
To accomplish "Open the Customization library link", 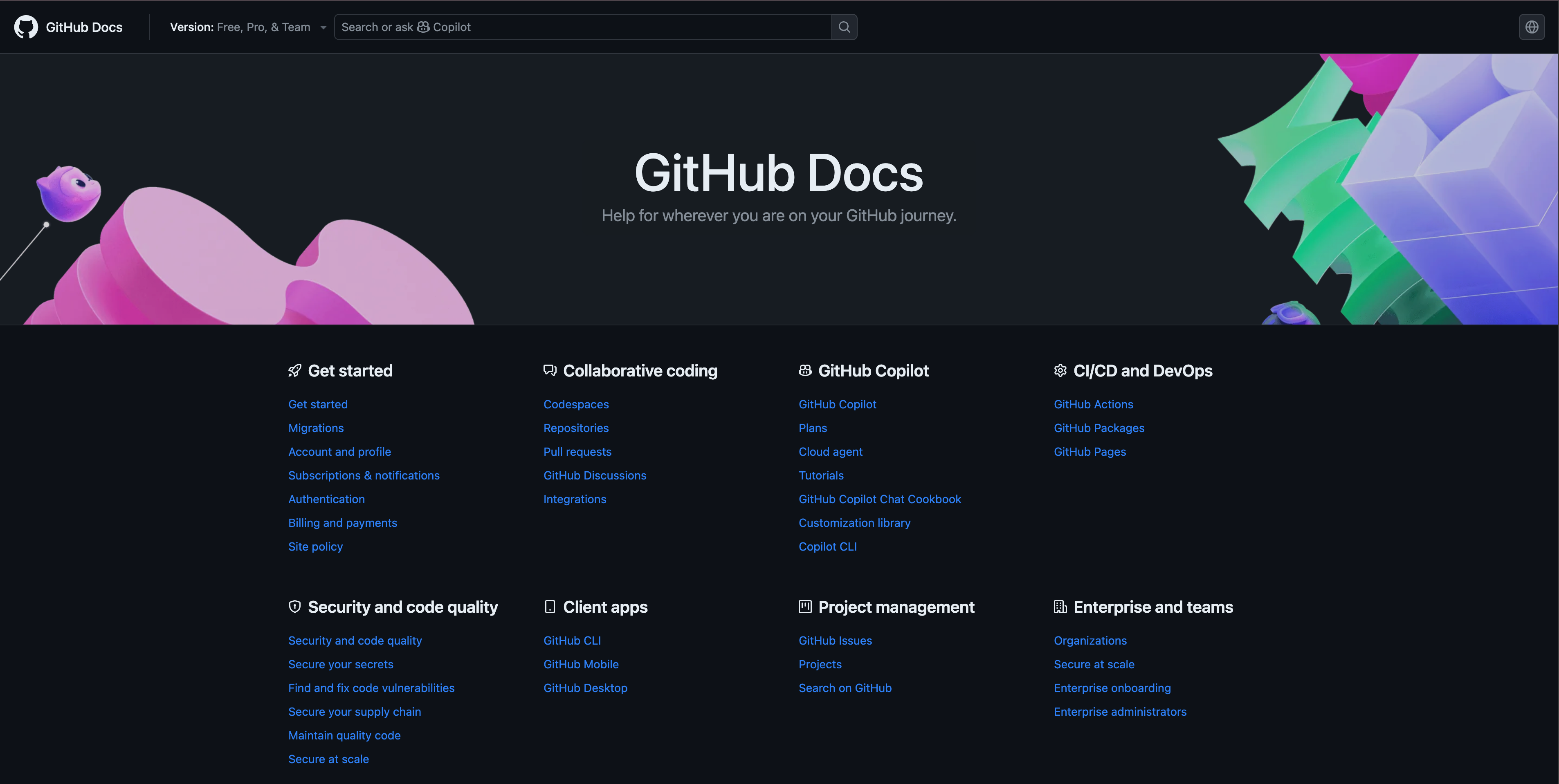I will tap(854, 523).
